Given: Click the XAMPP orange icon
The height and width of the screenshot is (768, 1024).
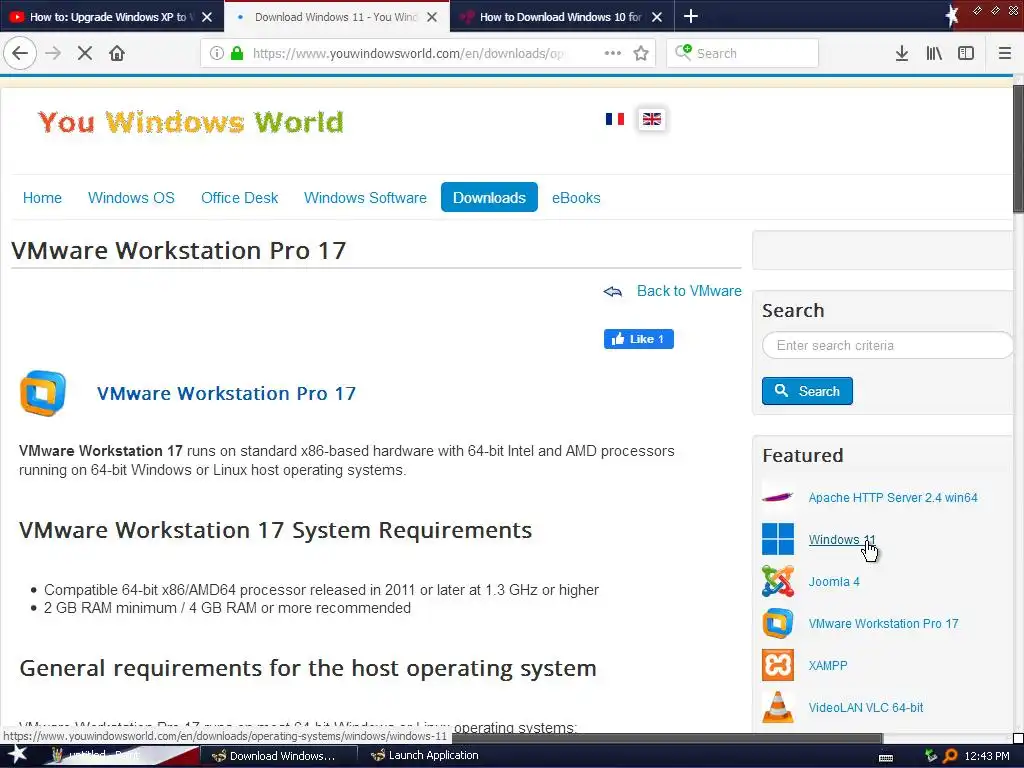Looking at the screenshot, I should coord(778,665).
